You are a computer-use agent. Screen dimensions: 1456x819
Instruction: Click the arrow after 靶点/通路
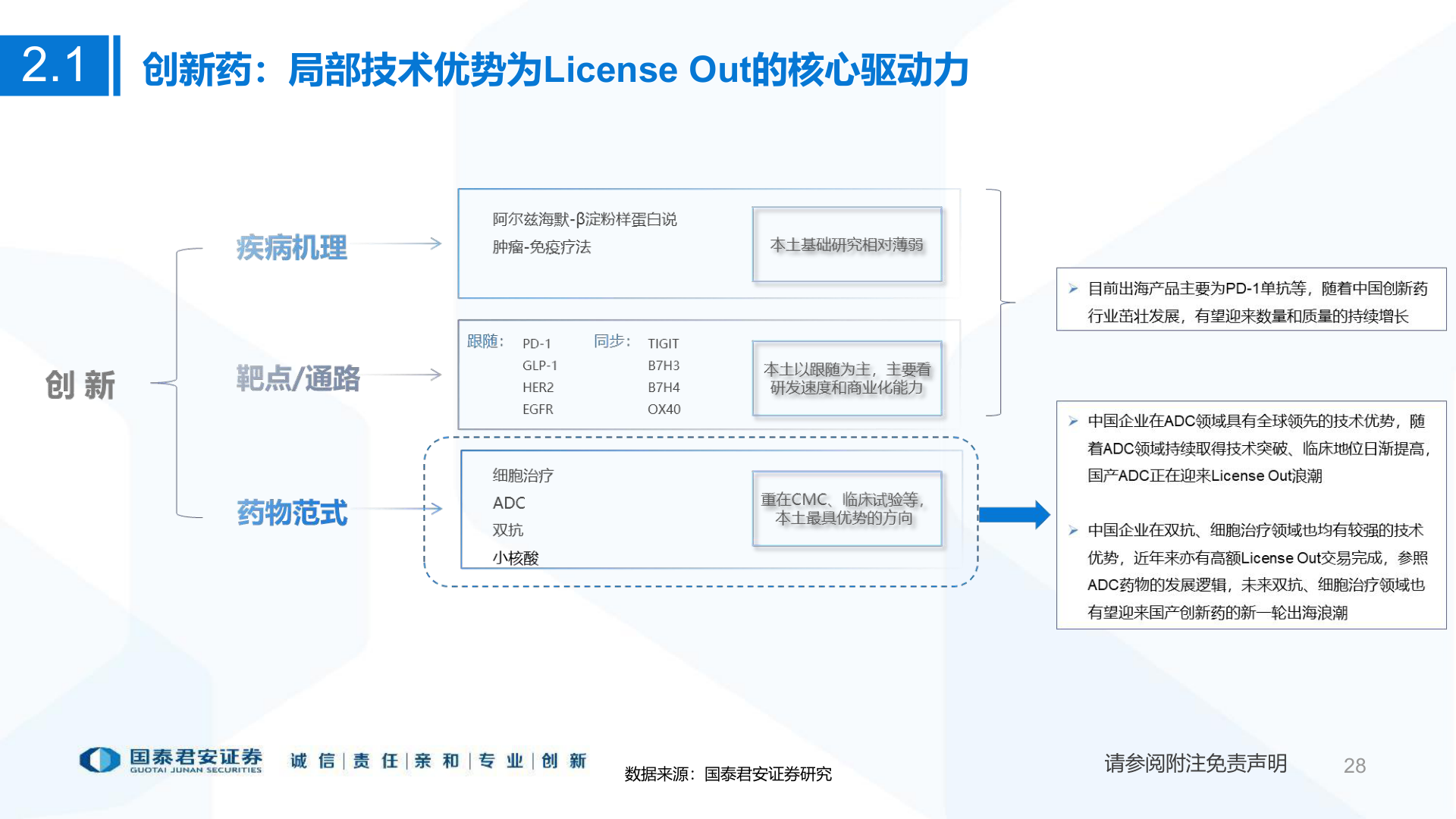coord(400,374)
